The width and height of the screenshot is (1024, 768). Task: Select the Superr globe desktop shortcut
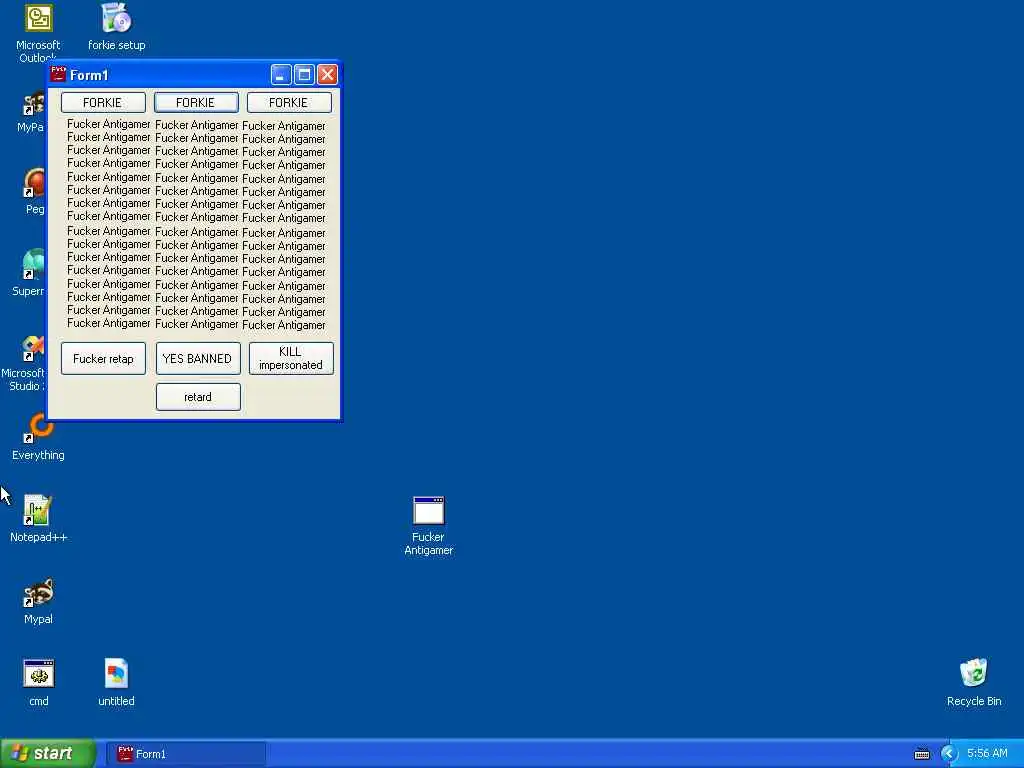click(x=31, y=273)
